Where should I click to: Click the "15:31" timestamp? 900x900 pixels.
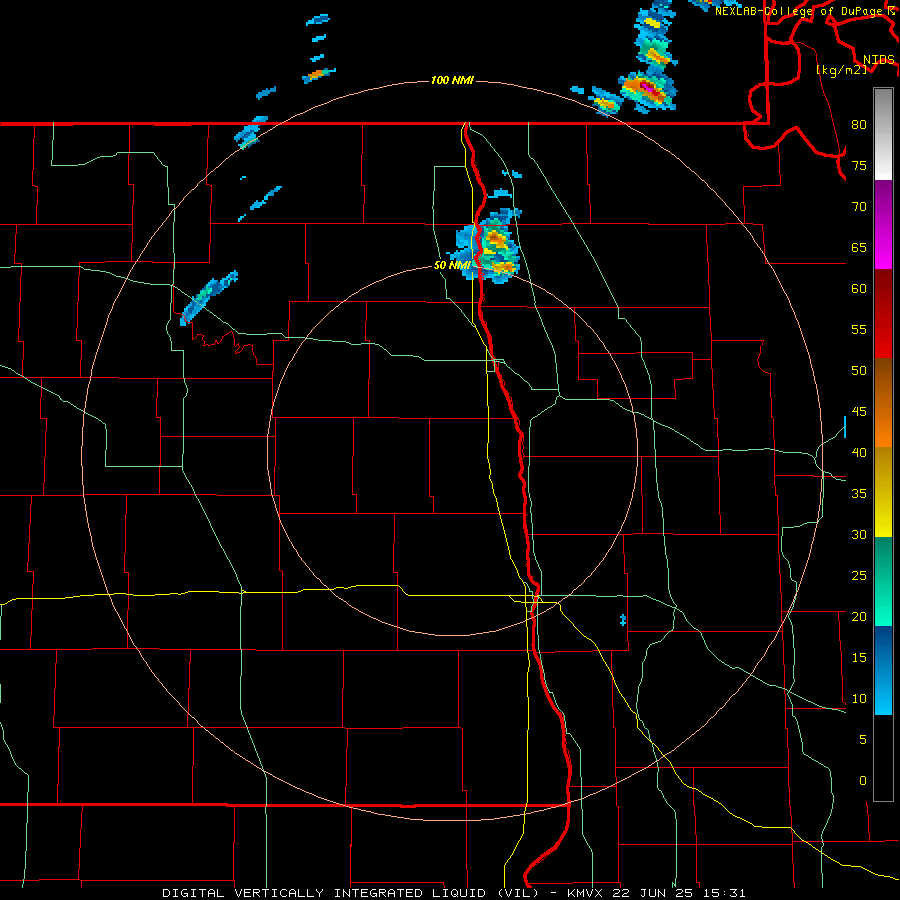pos(723,893)
